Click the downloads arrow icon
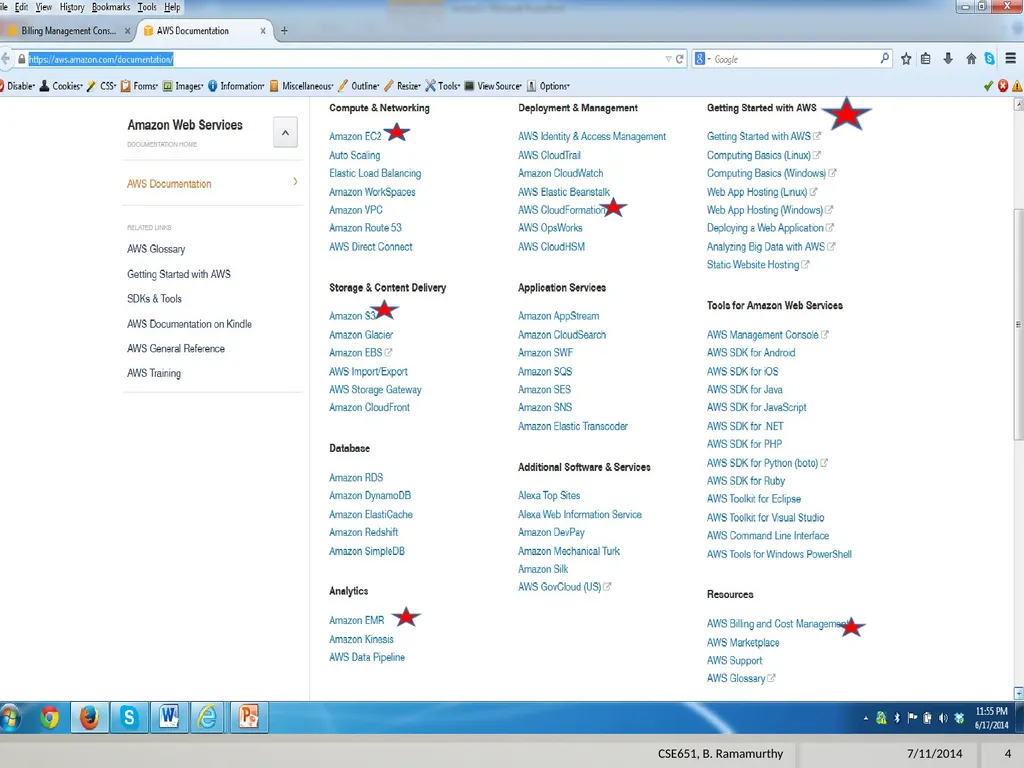Viewport: 1024px width, 768px height. 948,59
